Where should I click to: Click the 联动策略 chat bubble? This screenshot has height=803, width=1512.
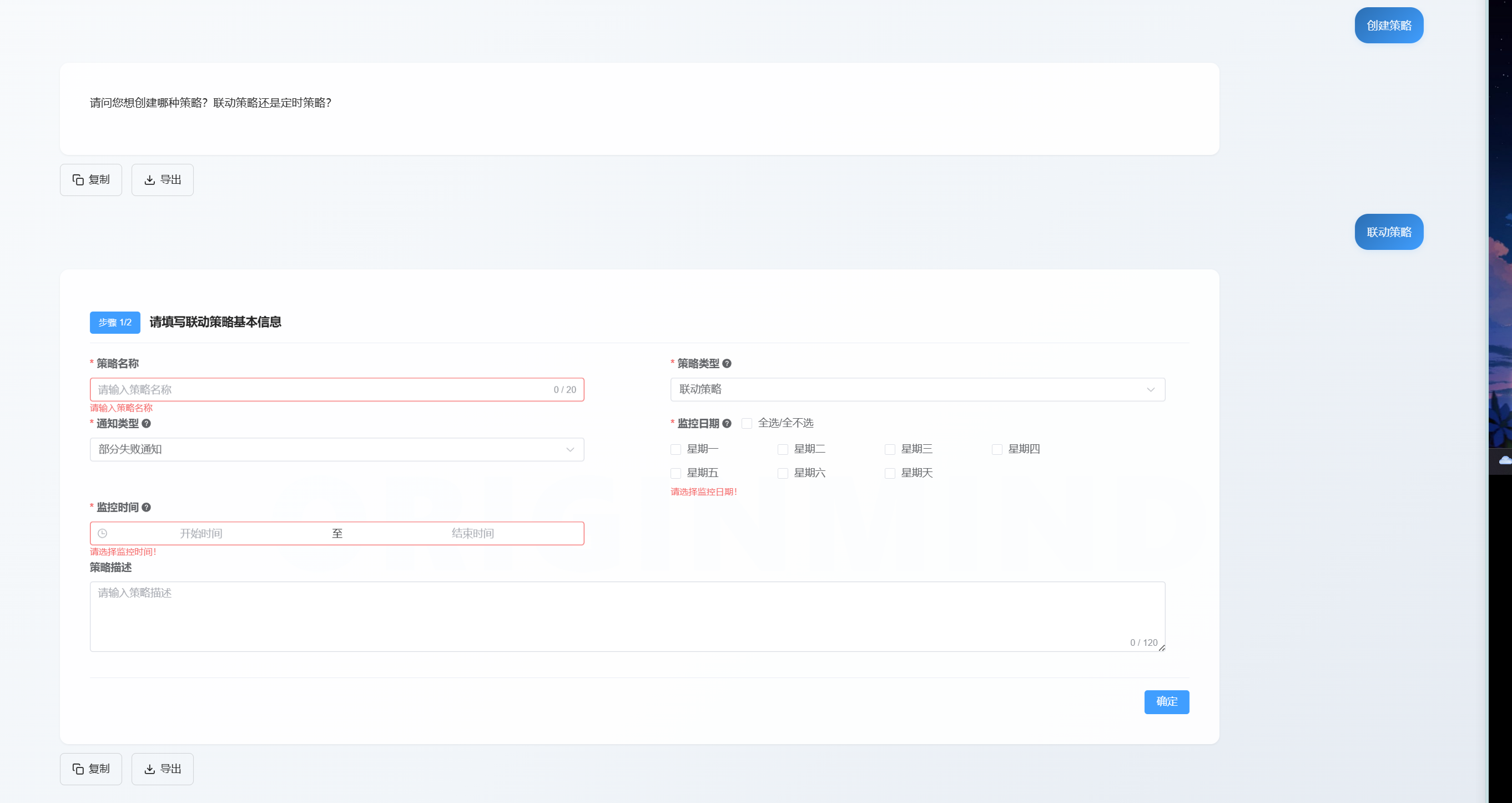1389,232
